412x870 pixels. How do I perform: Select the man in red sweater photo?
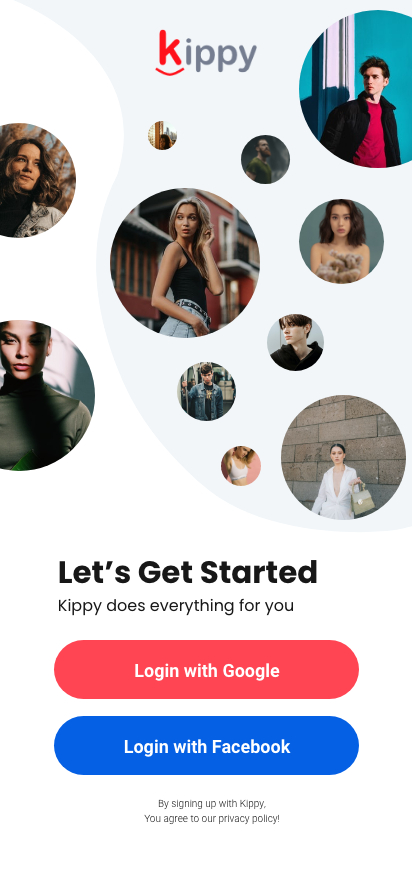click(x=355, y=89)
